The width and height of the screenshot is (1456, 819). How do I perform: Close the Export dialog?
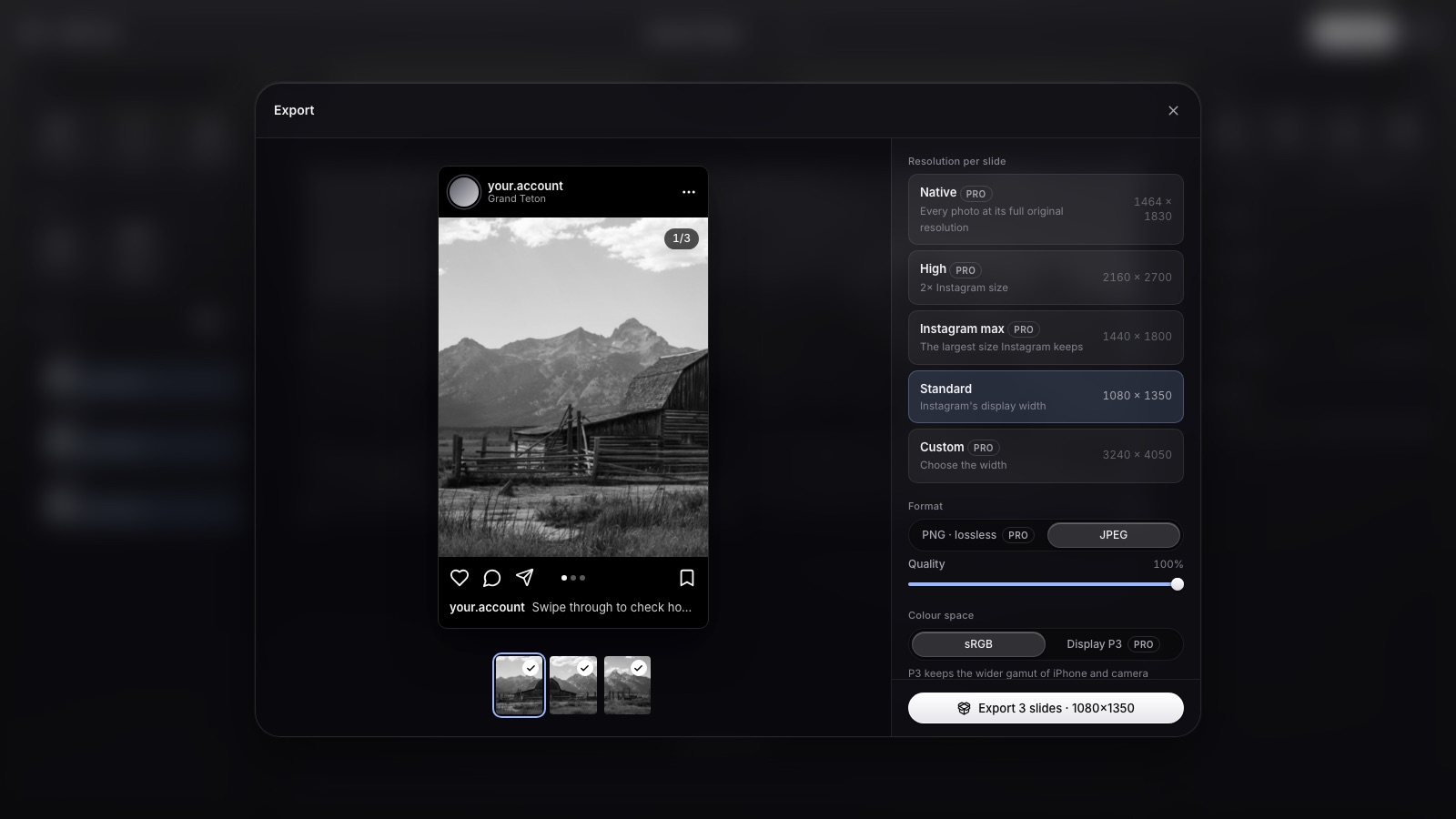[x=1173, y=111]
